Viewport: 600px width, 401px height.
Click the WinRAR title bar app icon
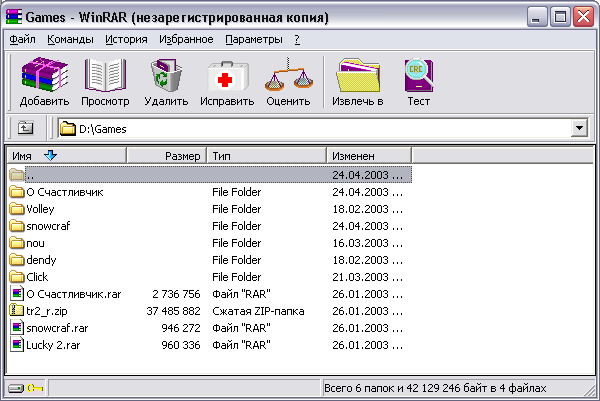14,17
